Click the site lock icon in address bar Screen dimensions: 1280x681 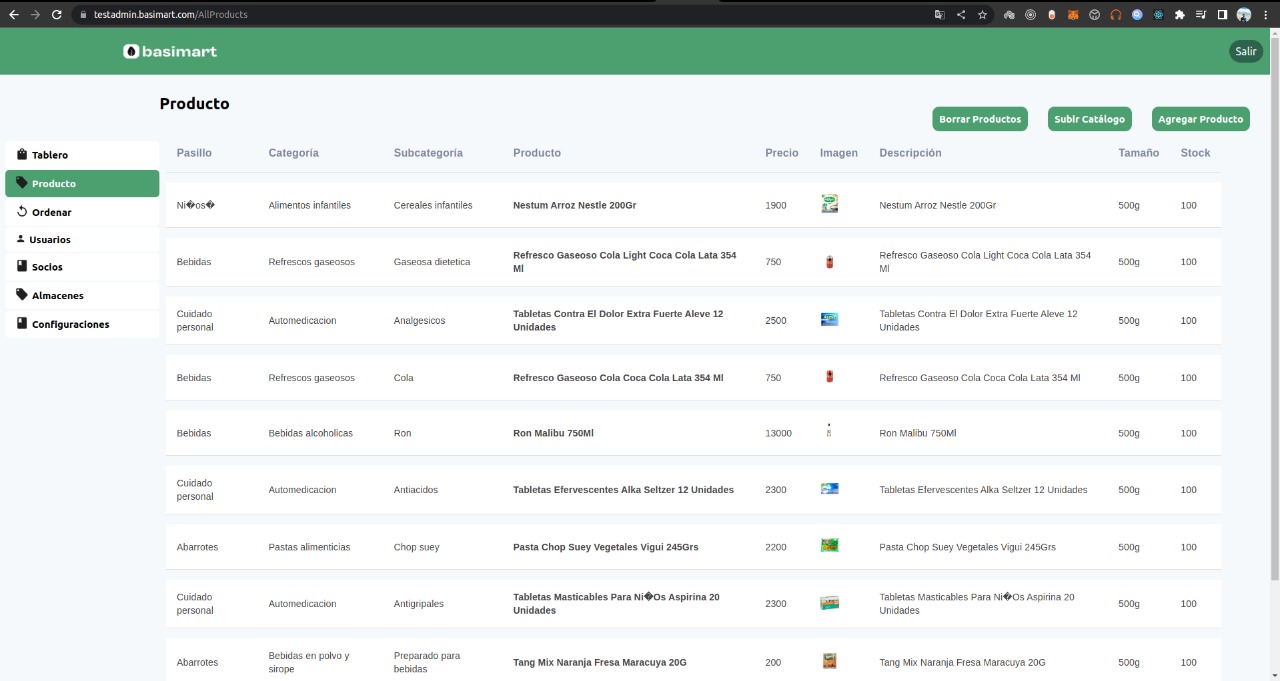tap(84, 14)
